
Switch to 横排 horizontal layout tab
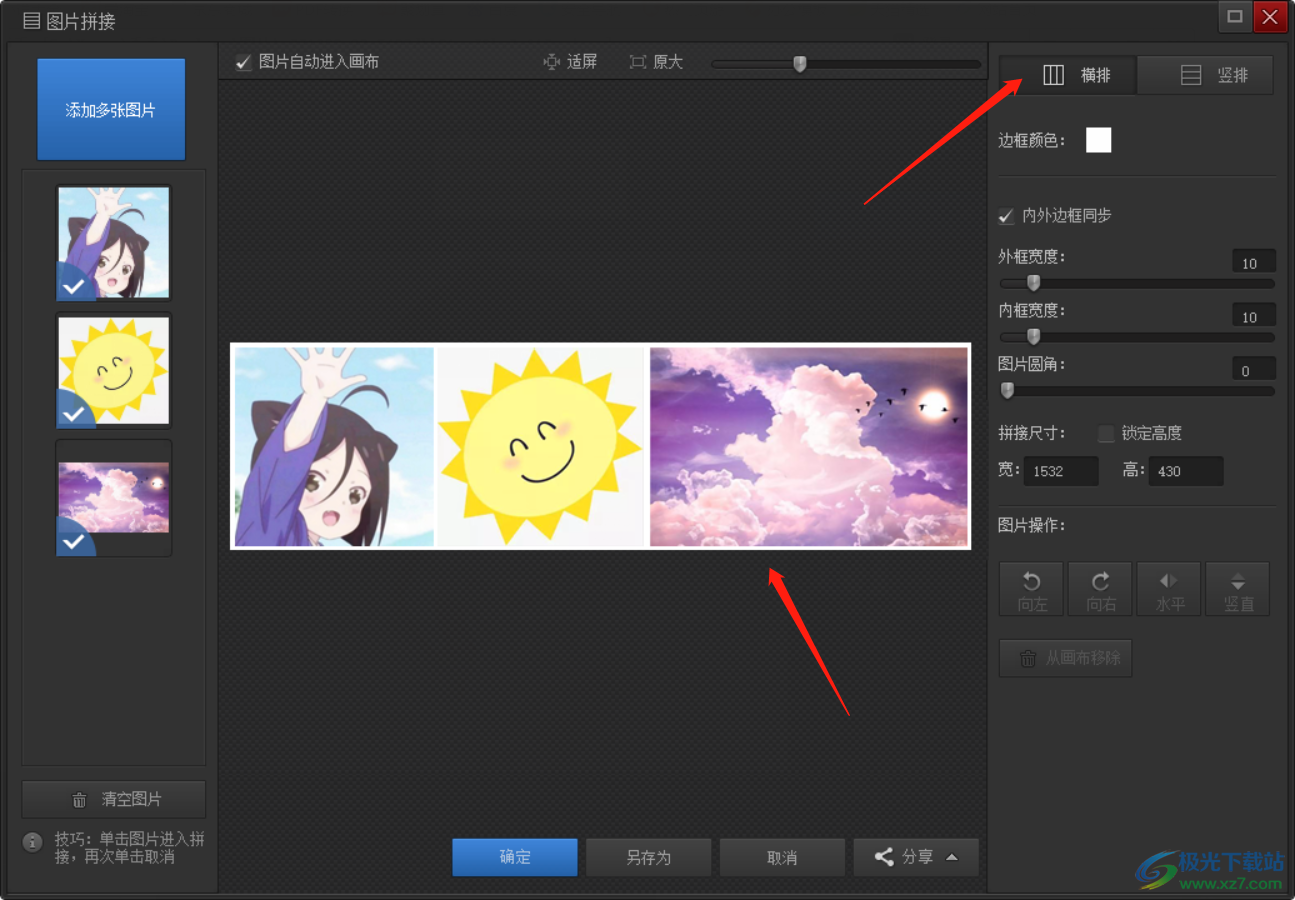pyautogui.click(x=1068, y=75)
